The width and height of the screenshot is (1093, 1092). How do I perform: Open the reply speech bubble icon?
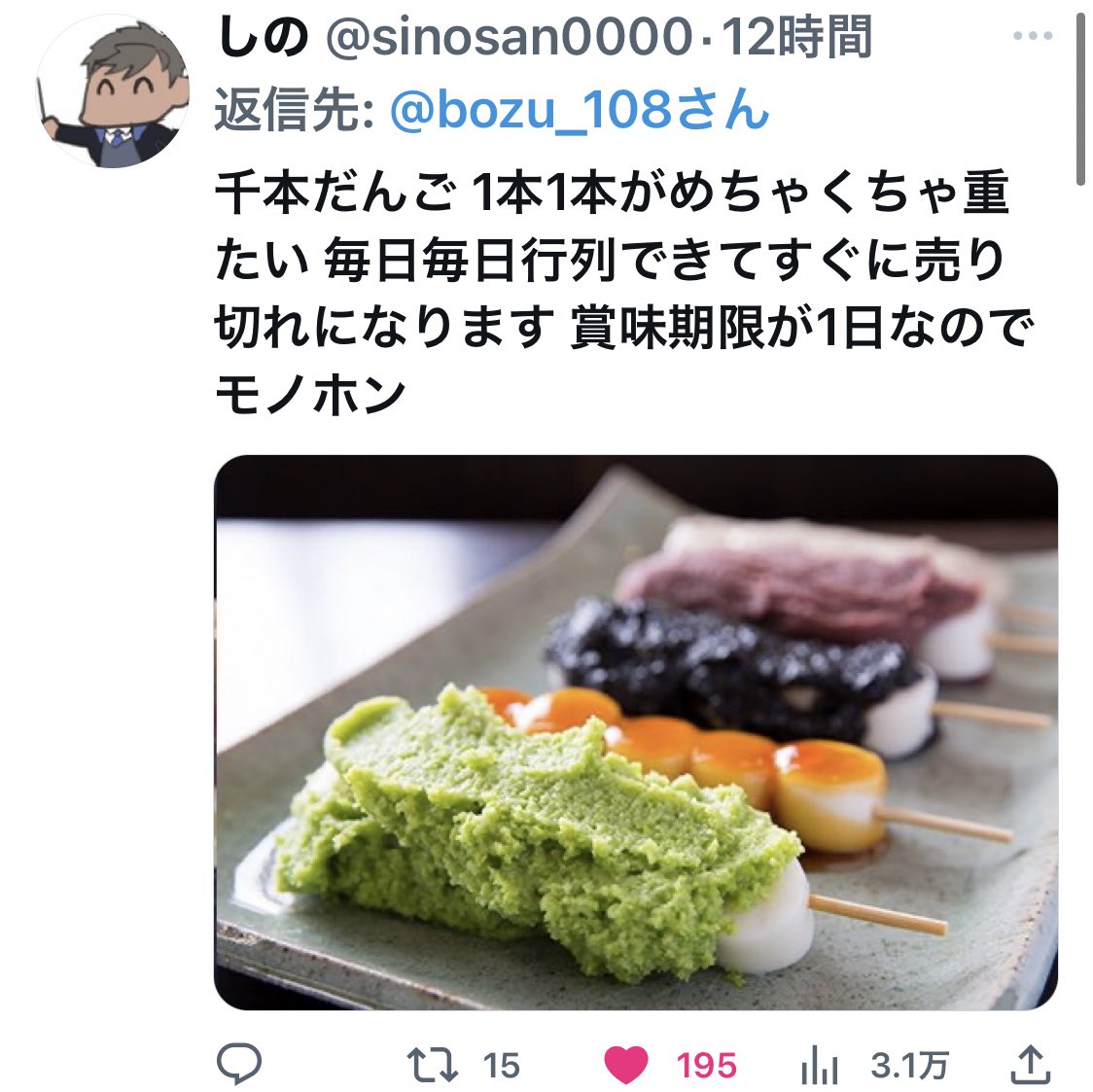click(239, 1064)
